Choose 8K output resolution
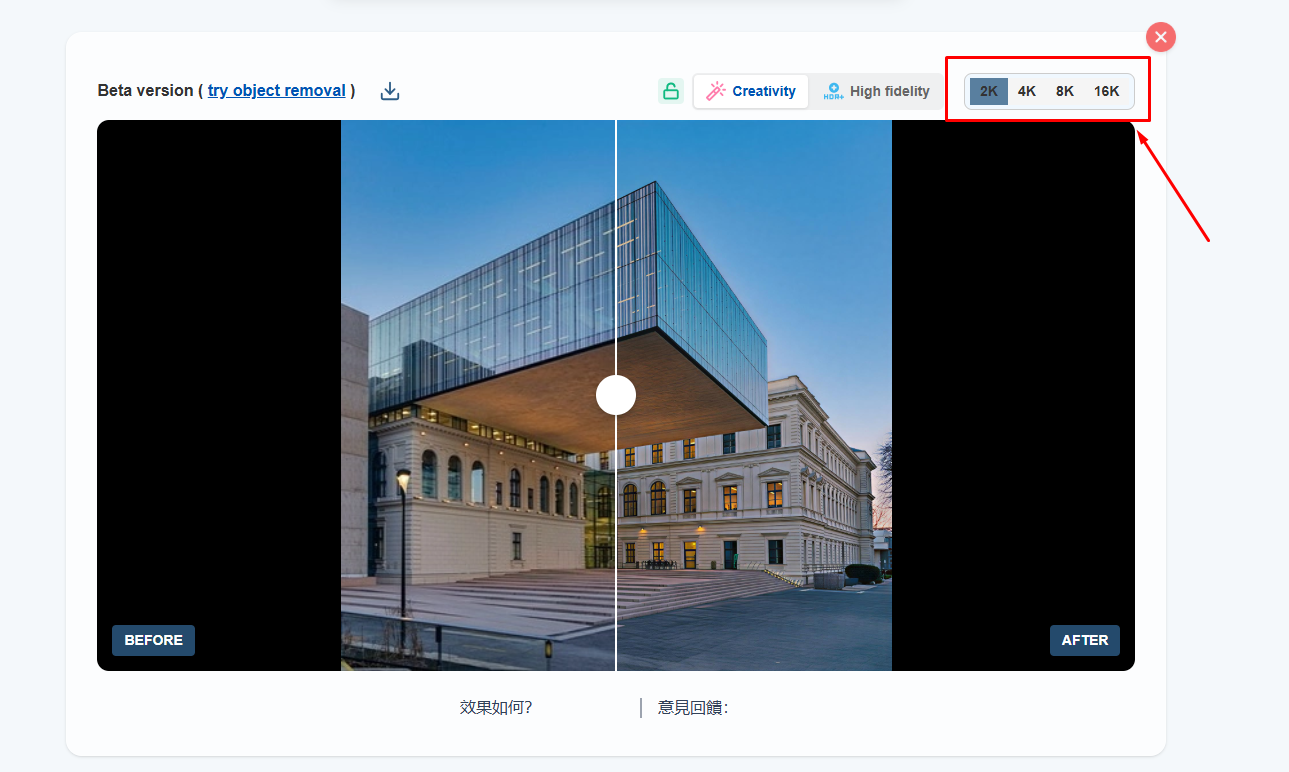 pyautogui.click(x=1065, y=91)
